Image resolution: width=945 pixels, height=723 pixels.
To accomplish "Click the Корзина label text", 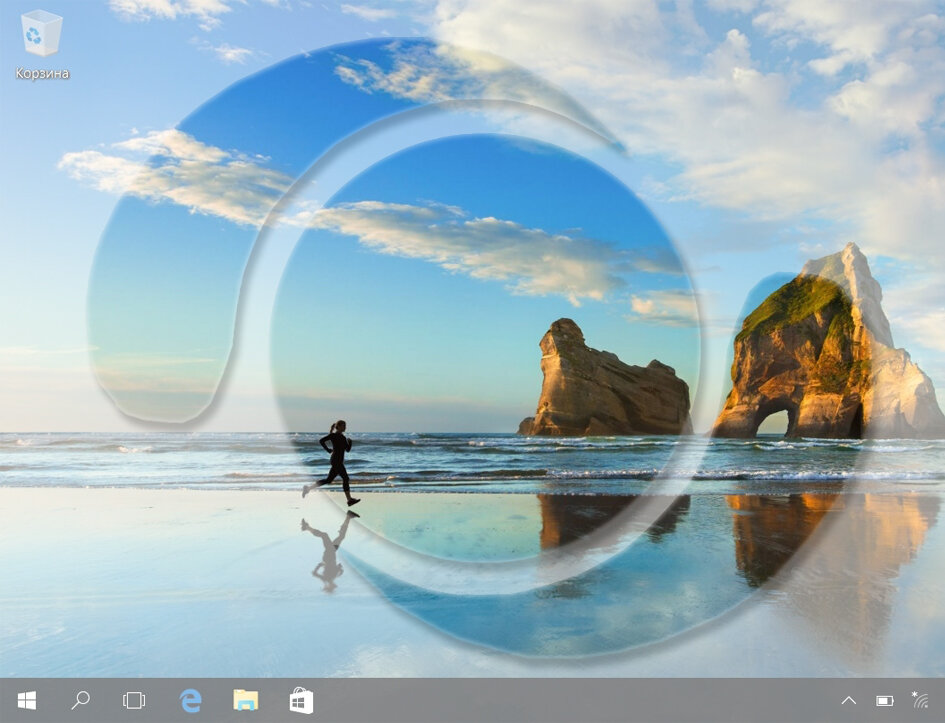I will click(x=42, y=74).
